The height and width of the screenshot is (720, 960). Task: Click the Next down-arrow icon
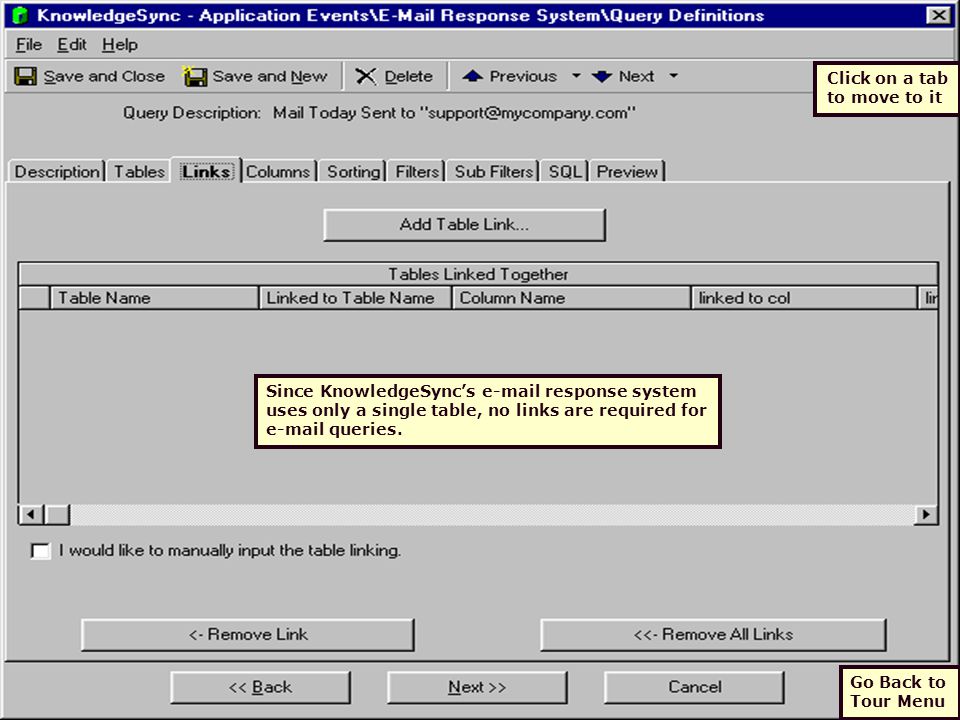(x=602, y=77)
